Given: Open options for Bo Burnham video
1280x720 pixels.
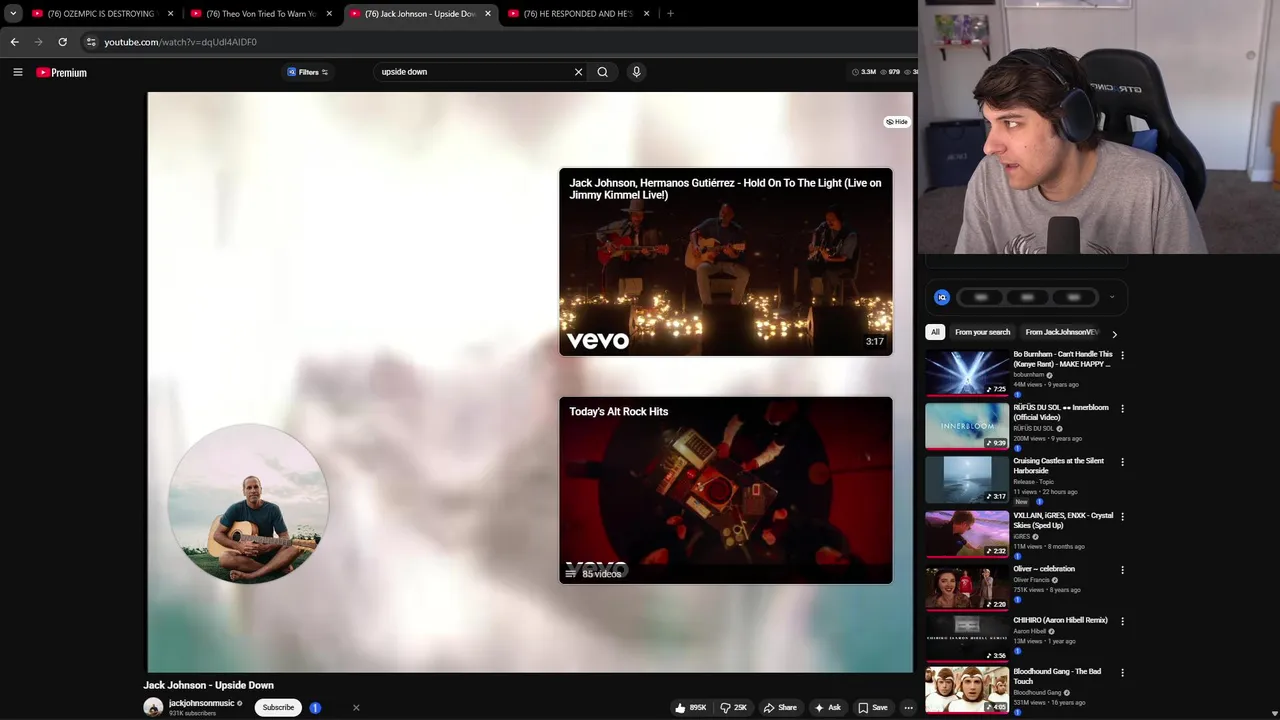Looking at the screenshot, I should [x=1122, y=355].
